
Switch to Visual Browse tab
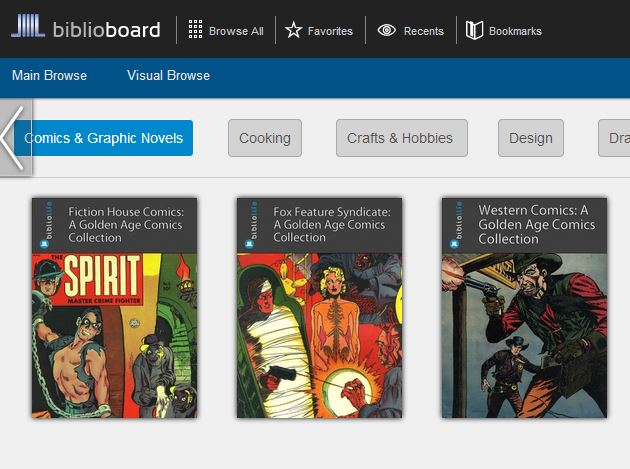(x=168, y=76)
